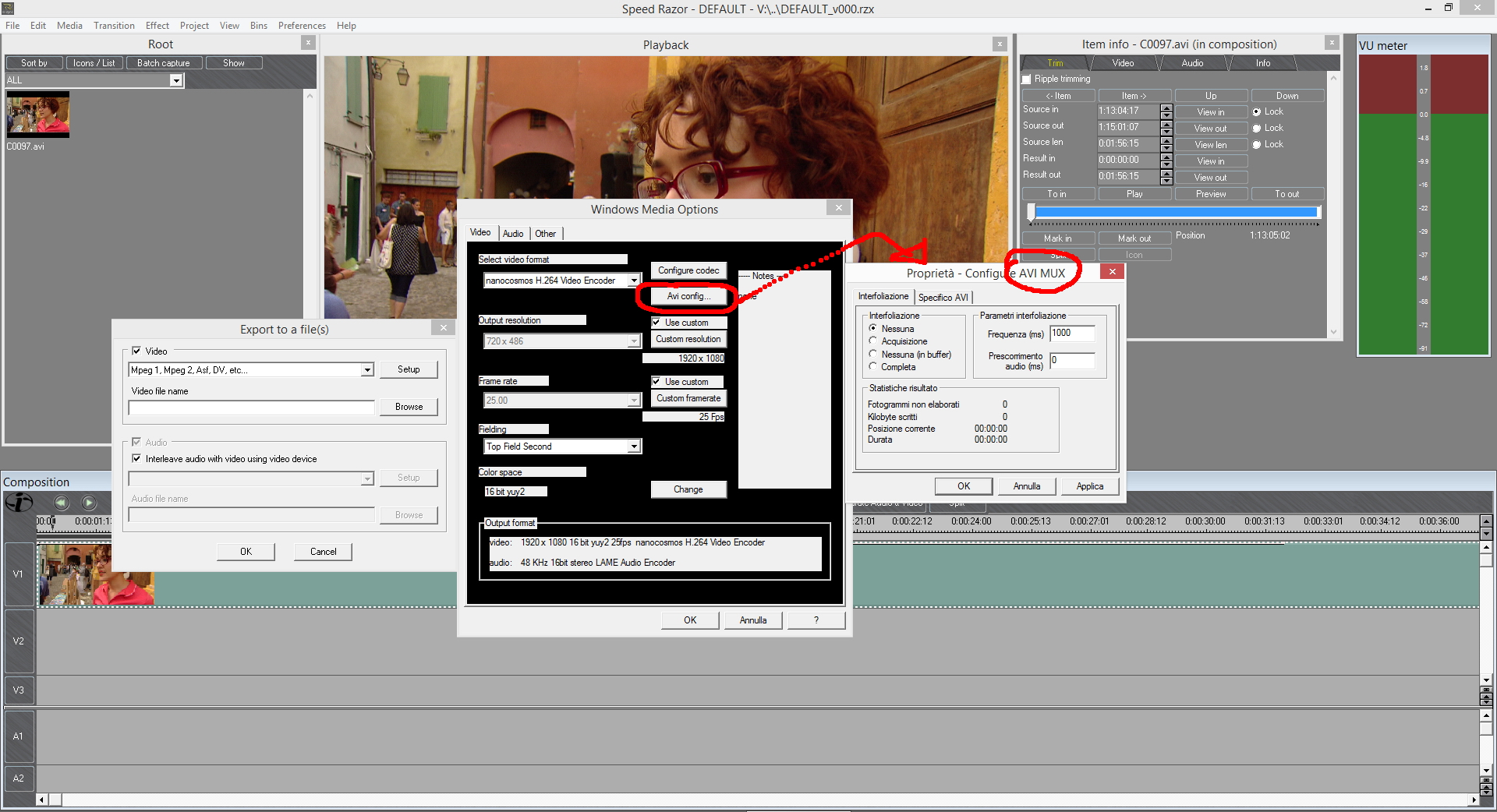Click Applica in AVI MUX dialog
Viewport: 1497px width, 812px height.
point(1090,486)
